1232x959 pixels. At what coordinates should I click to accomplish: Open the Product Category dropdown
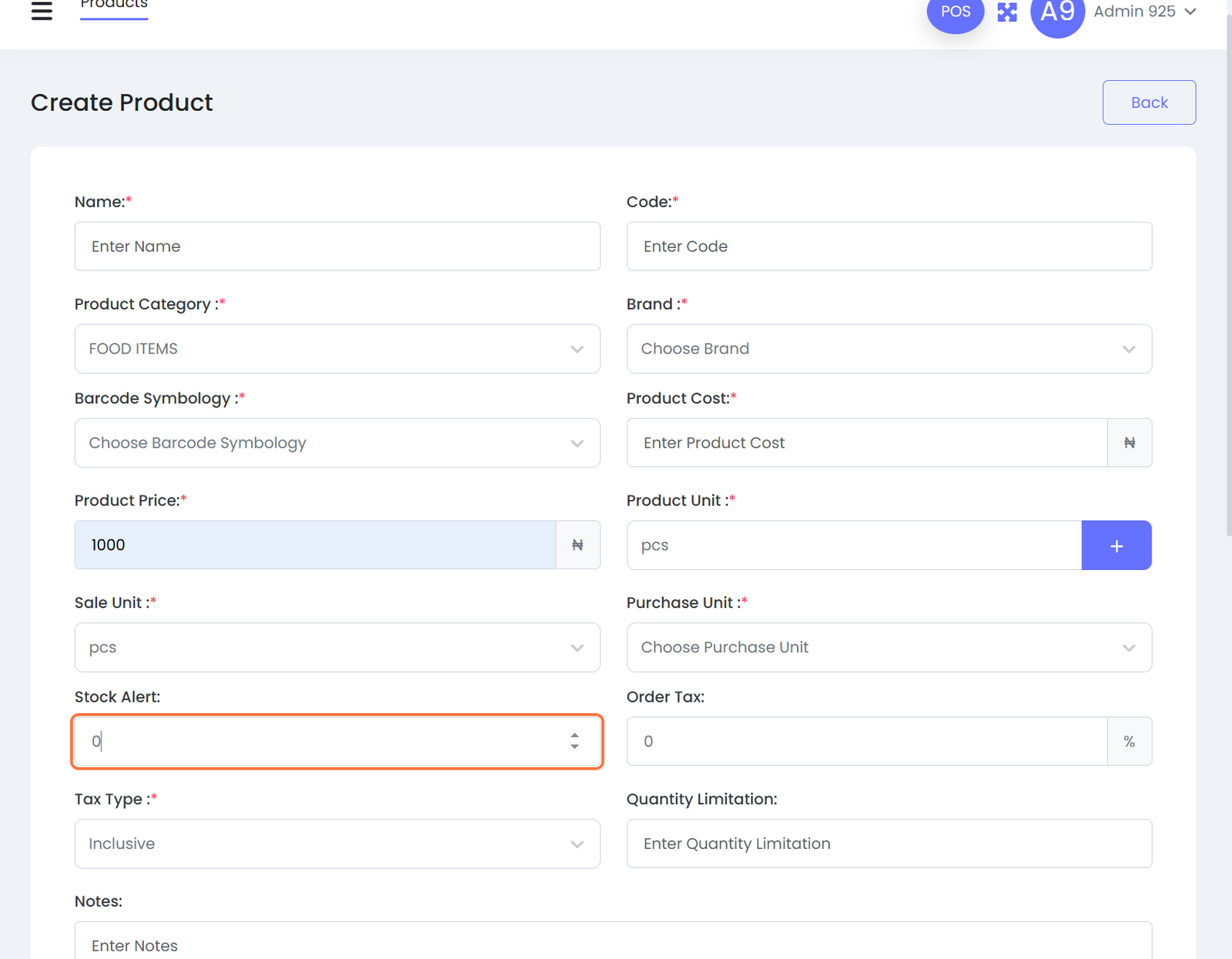pos(336,349)
